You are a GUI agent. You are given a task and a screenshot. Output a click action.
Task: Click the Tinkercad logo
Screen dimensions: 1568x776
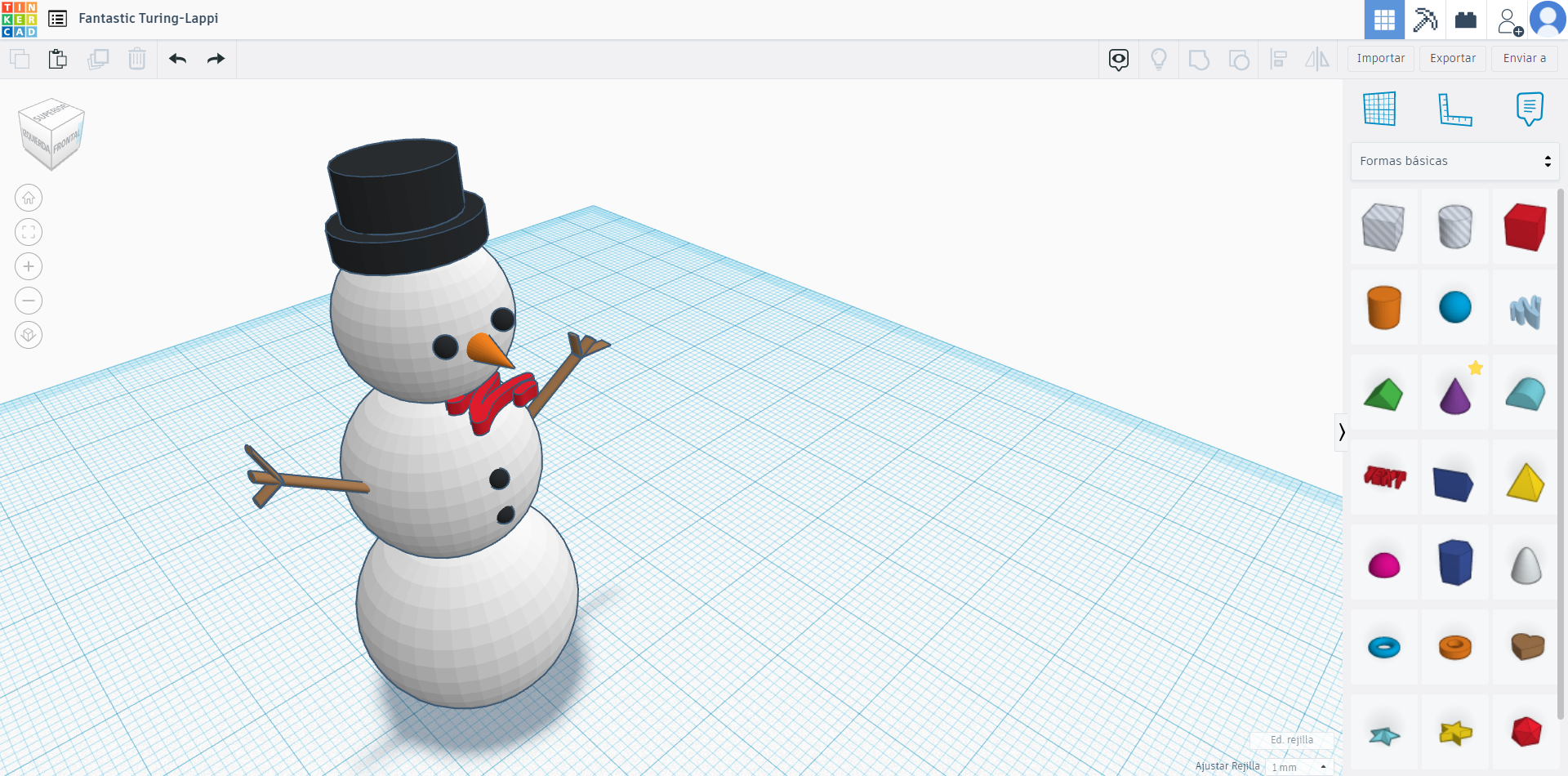click(x=20, y=19)
